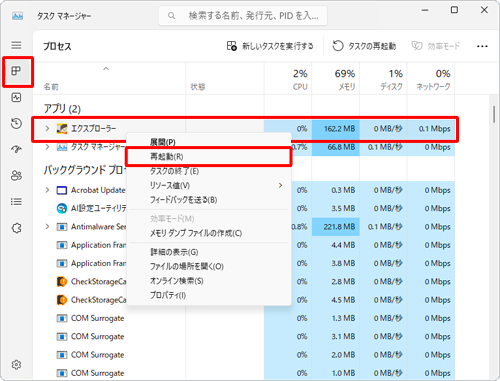Open the more options ellipsis menu
Screen dimensions: 500x381
click(x=482, y=46)
